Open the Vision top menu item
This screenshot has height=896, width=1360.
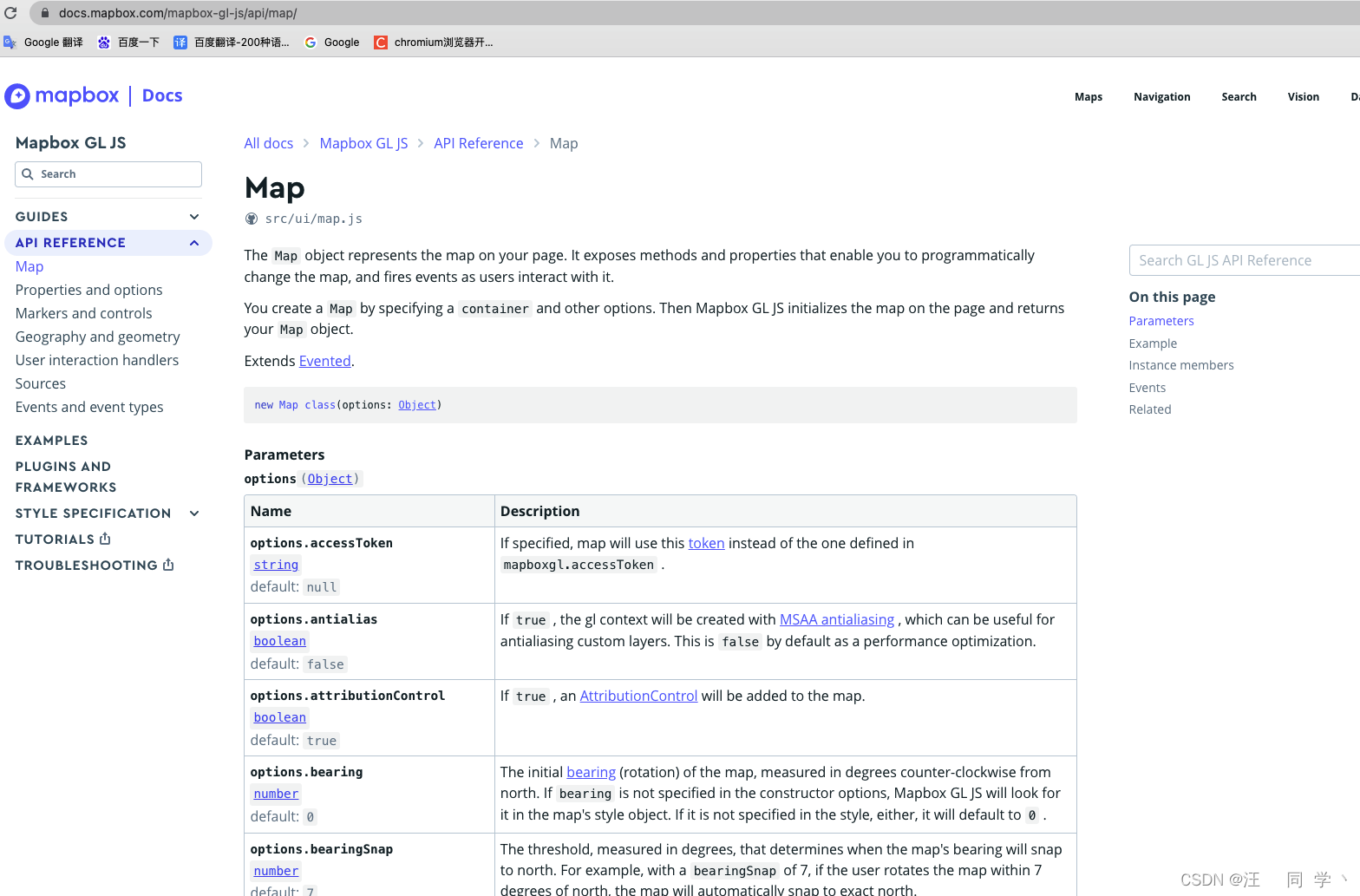click(1303, 97)
